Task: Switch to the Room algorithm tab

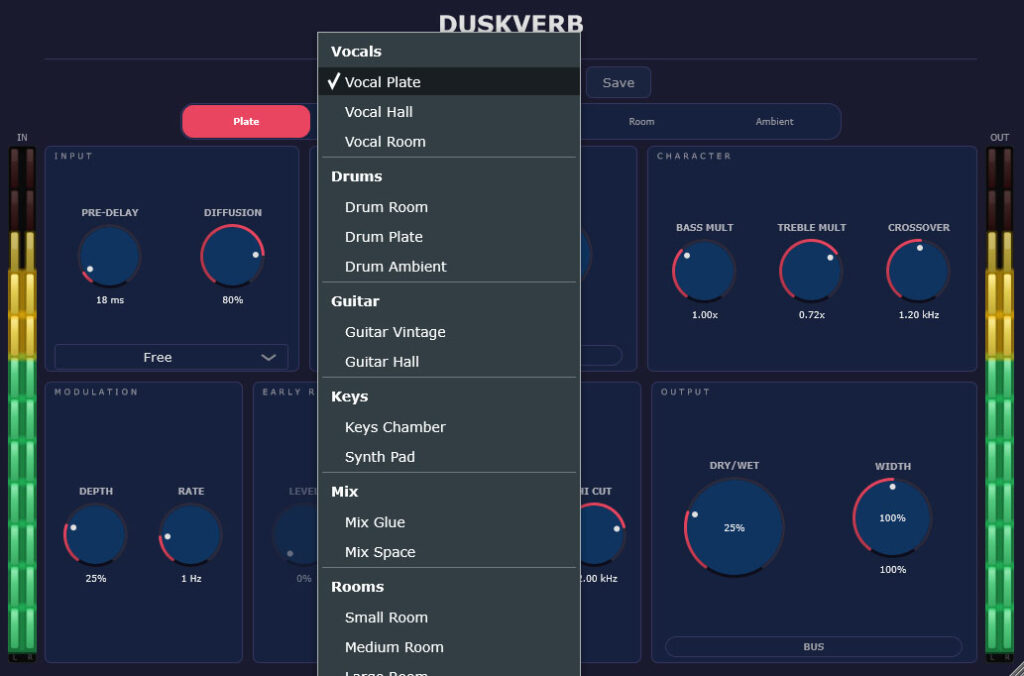Action: click(x=641, y=121)
